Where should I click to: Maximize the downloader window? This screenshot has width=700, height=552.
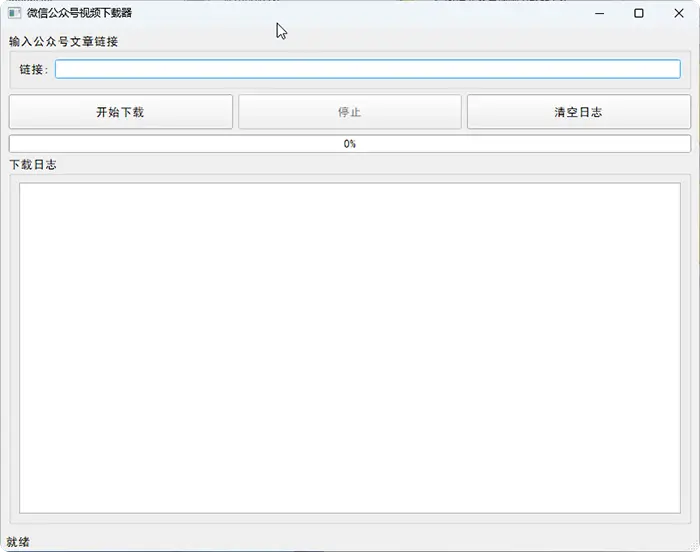[639, 13]
